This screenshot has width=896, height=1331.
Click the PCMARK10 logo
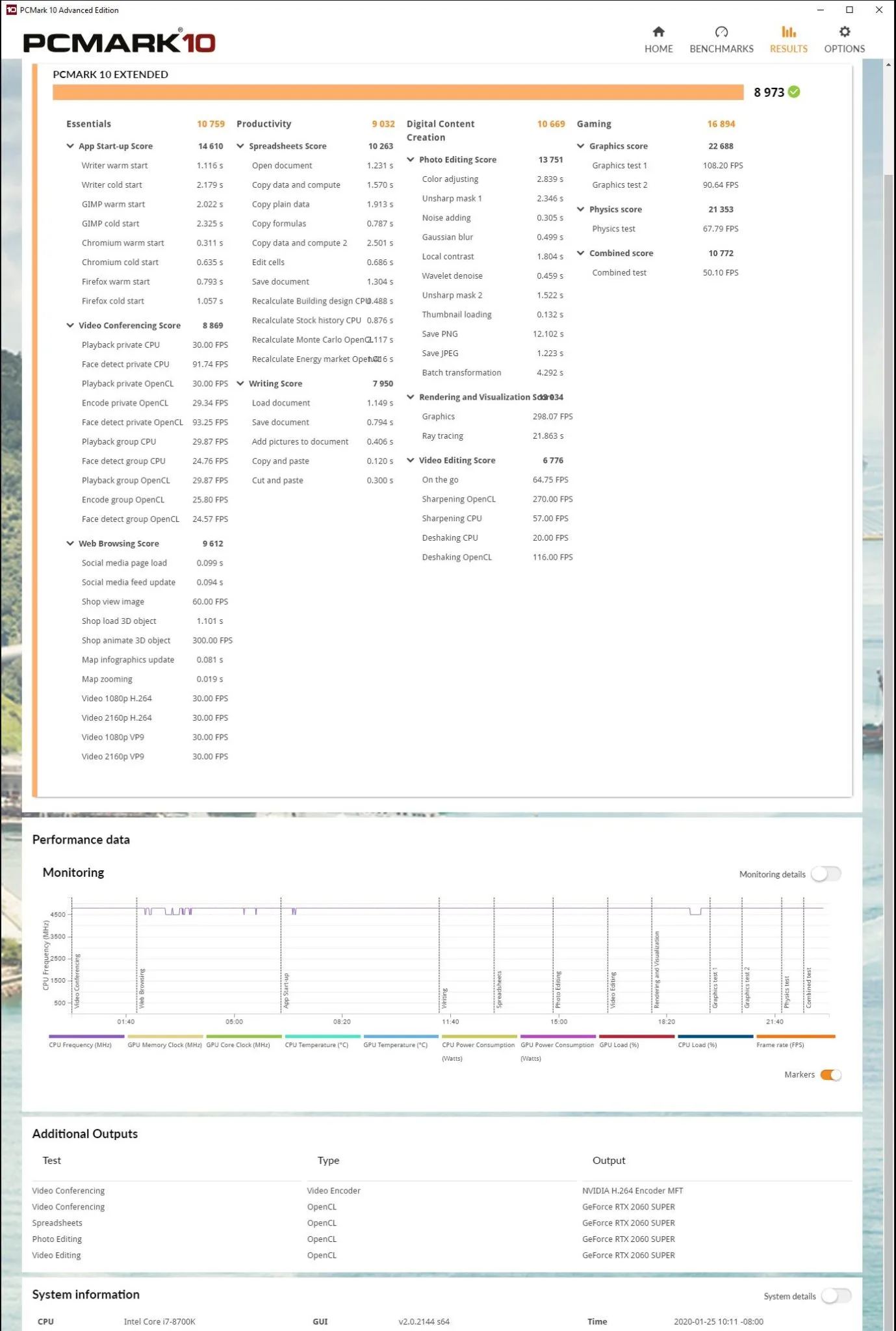click(x=119, y=42)
